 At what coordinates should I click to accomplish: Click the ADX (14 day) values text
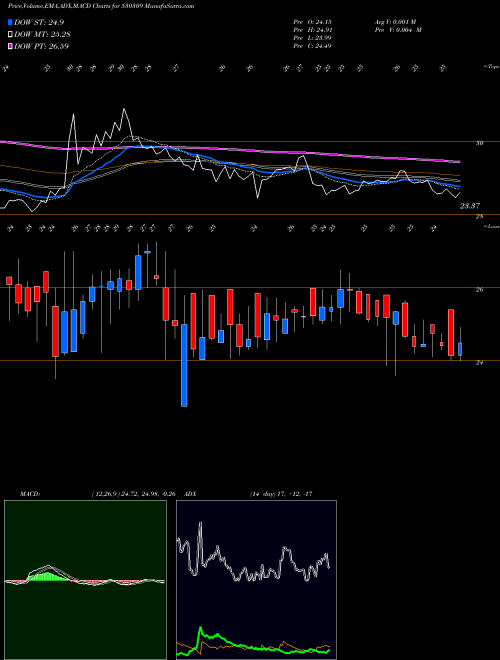point(281,494)
